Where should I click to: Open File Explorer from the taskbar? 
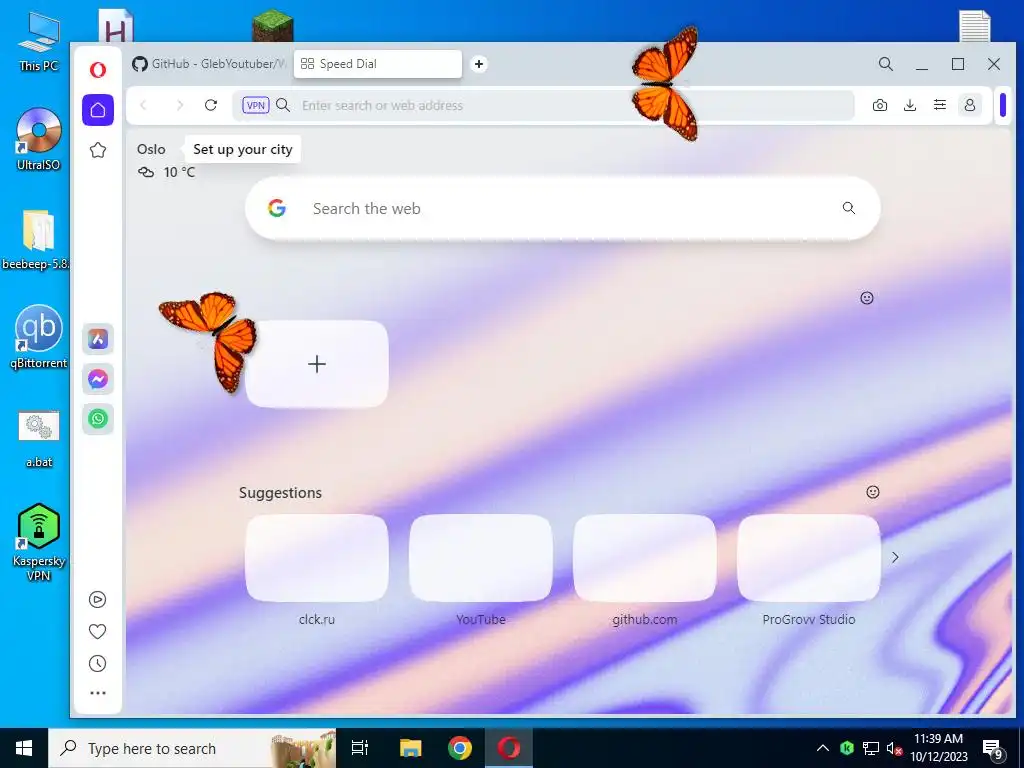(411, 748)
